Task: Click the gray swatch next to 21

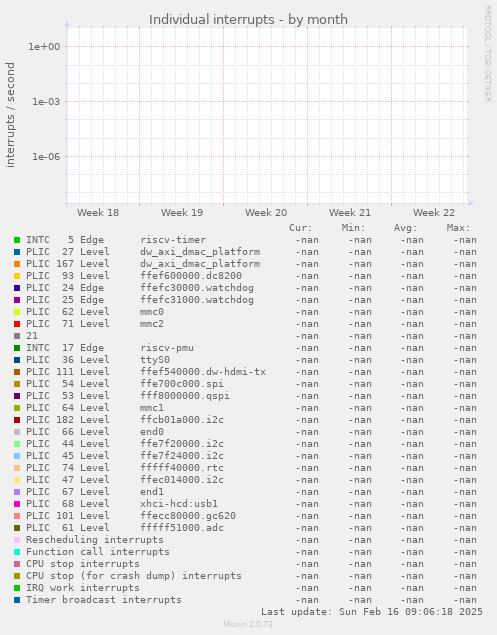Action: [17, 336]
